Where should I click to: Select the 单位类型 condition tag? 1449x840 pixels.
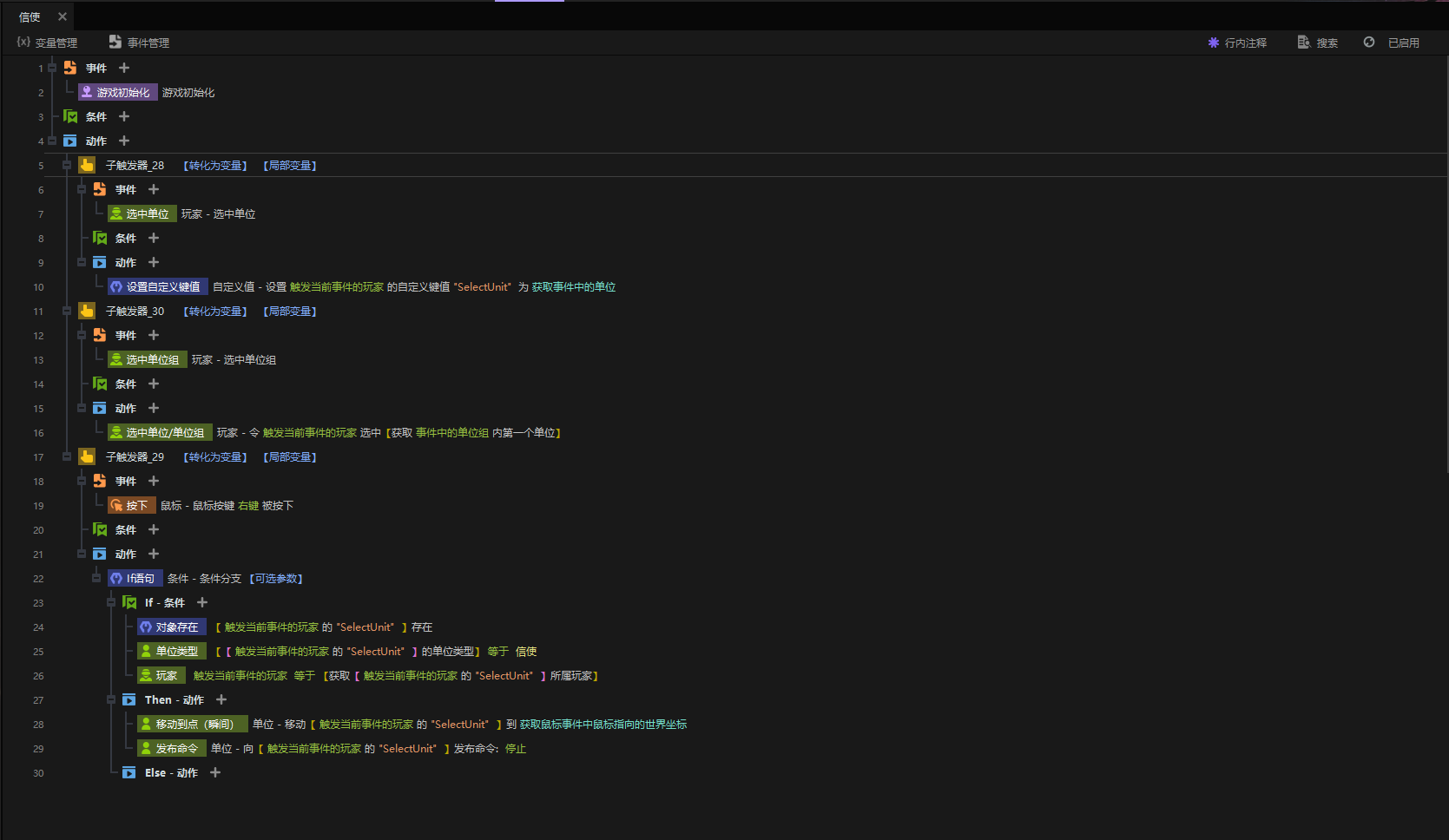pos(172,651)
